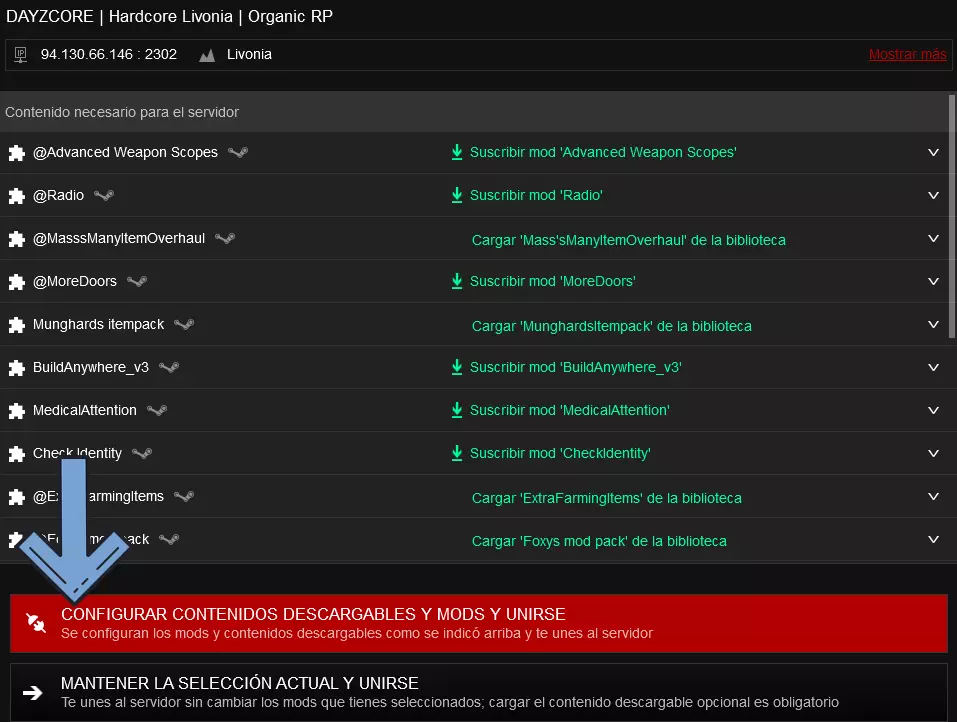The image size is (957, 722).
Task: Click download arrow icon for MedicalAttention
Action: point(457,410)
